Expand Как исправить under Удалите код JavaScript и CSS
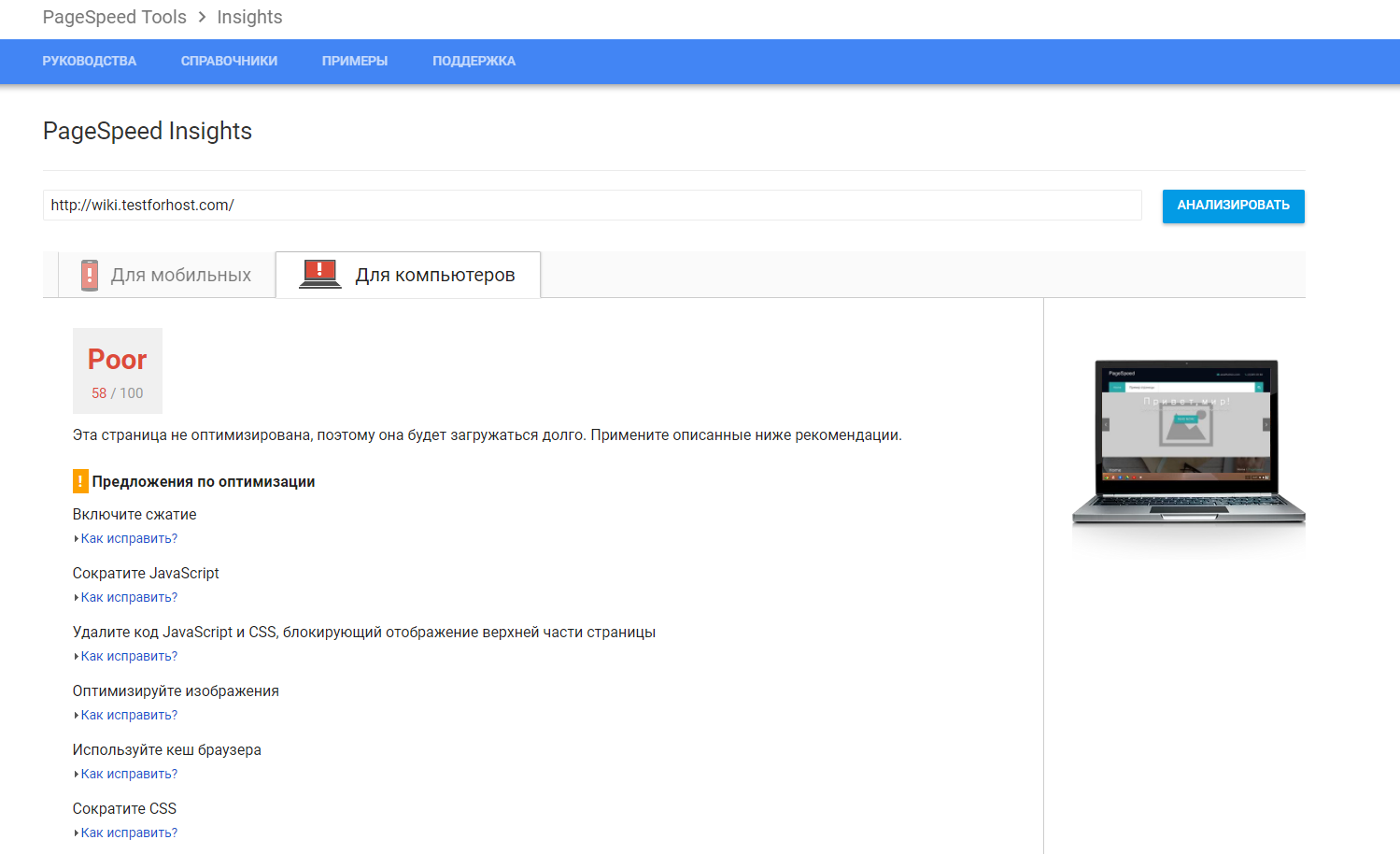1400x854 pixels. pos(129,656)
